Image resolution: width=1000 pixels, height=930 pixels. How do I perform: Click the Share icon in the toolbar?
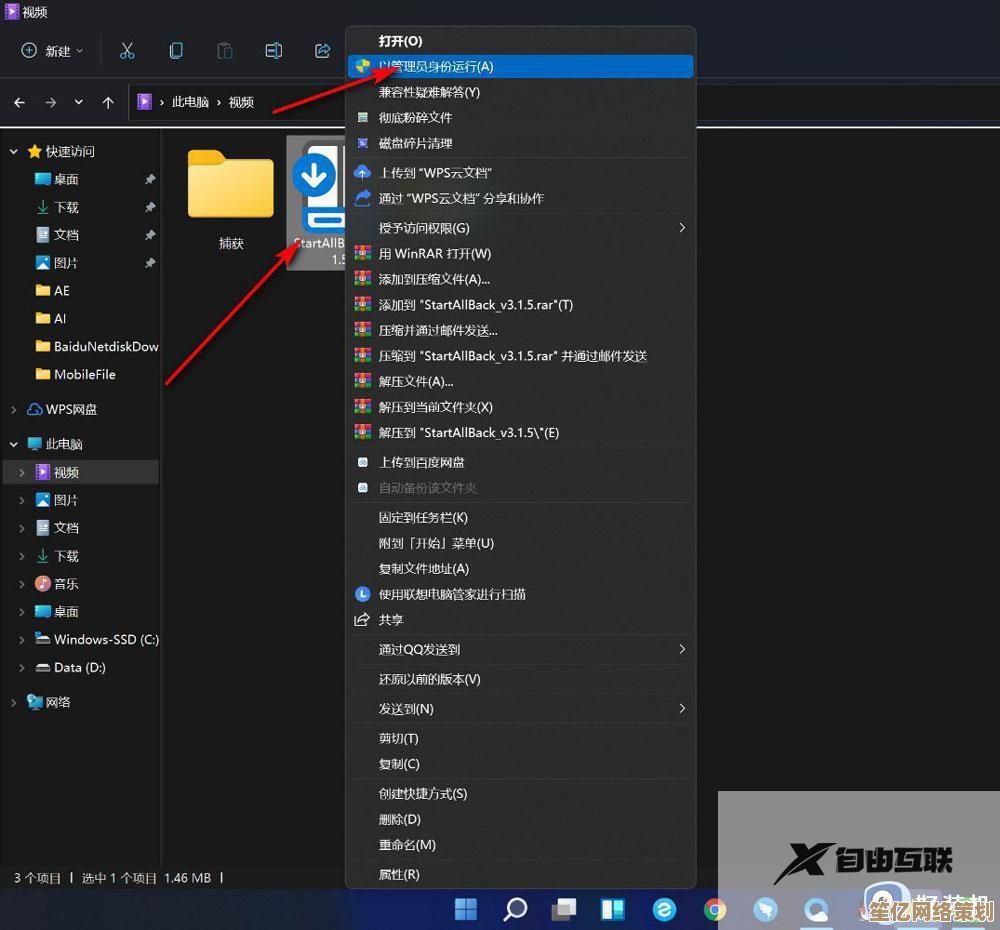pyautogui.click(x=322, y=50)
